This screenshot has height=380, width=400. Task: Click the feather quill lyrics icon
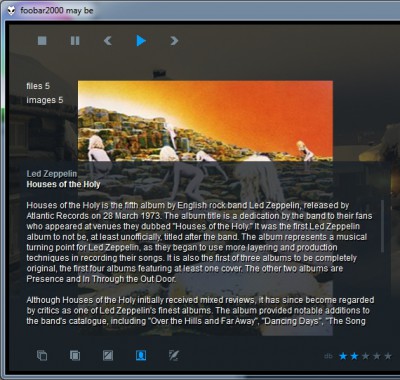(174, 355)
